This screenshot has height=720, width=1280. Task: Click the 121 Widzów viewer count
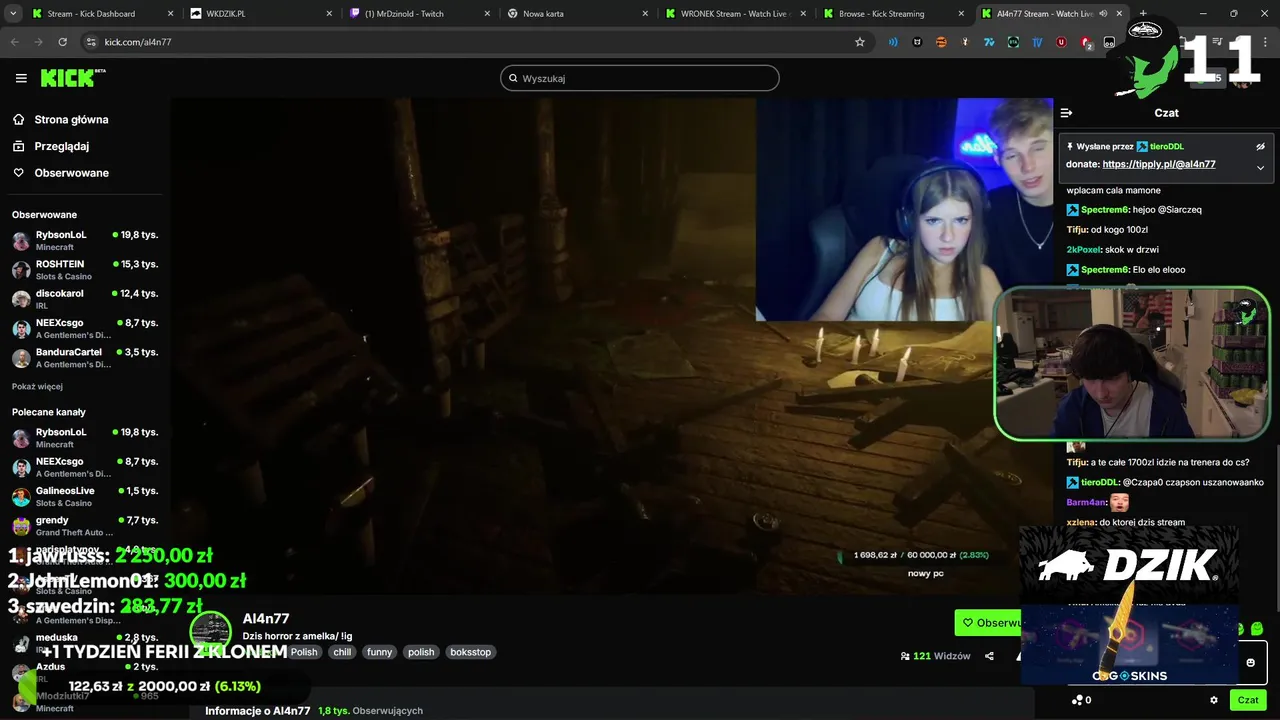(936, 656)
